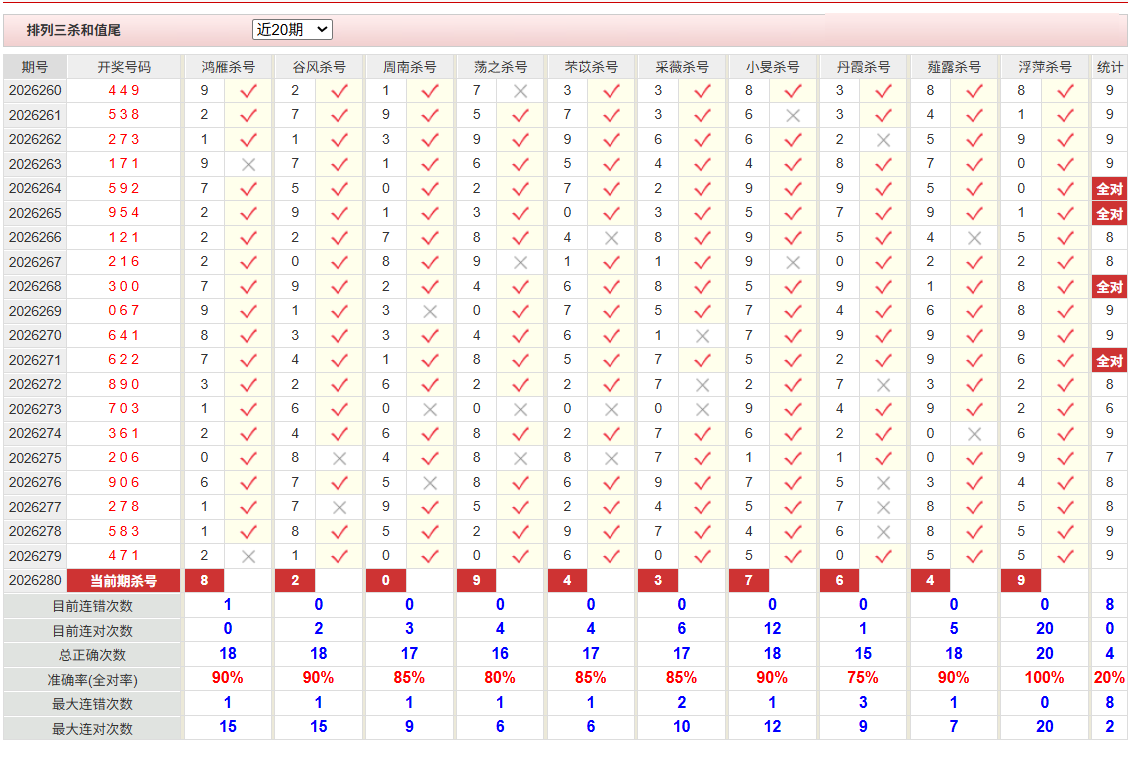The width and height of the screenshot is (1133, 760).
Task: Click the X mark in 荡之杀号 for row 2026267
Action: point(520,263)
